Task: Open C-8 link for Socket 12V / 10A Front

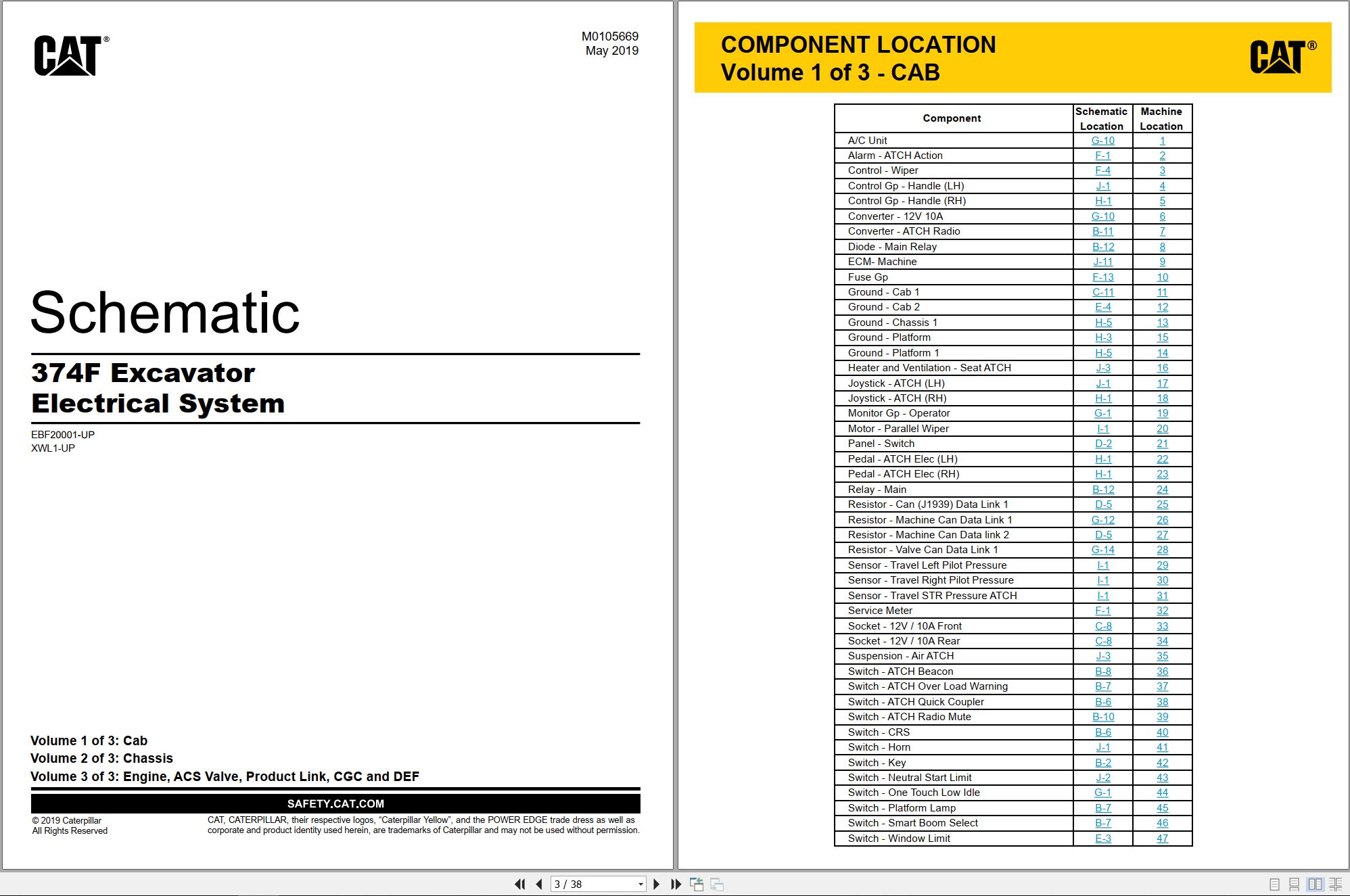Action: (1103, 626)
